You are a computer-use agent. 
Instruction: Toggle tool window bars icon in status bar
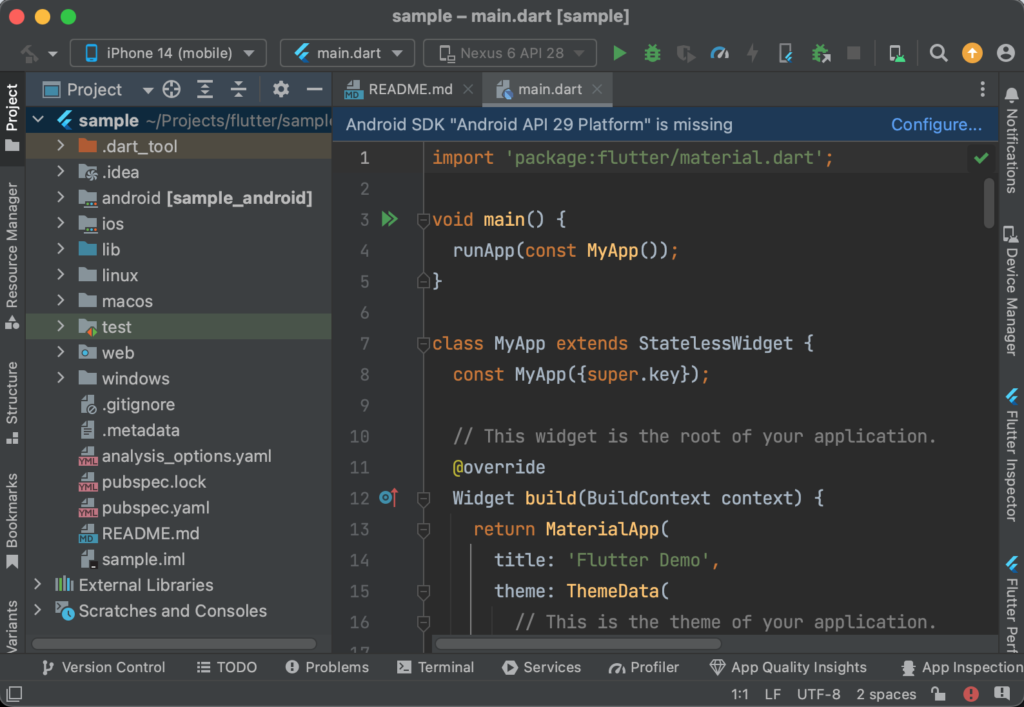[x=14, y=693]
